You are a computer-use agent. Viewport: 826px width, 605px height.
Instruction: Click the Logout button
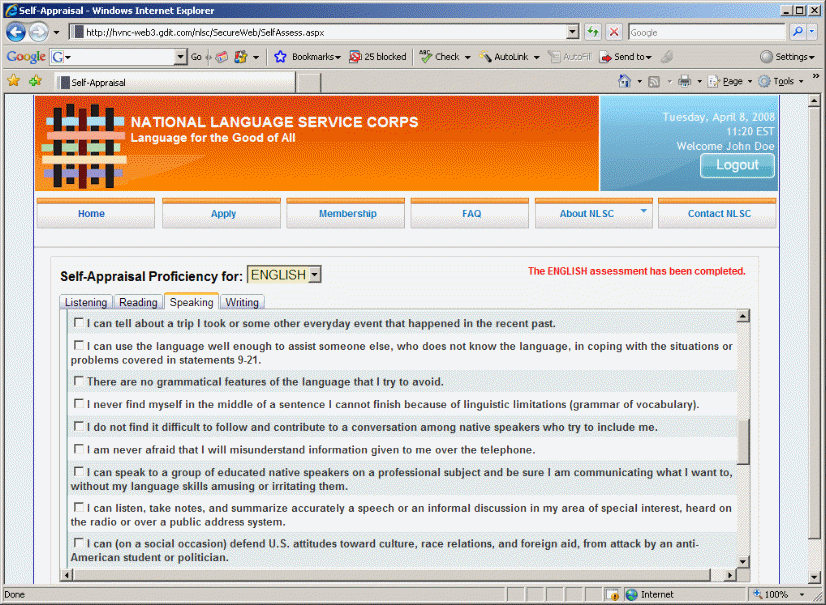point(737,165)
